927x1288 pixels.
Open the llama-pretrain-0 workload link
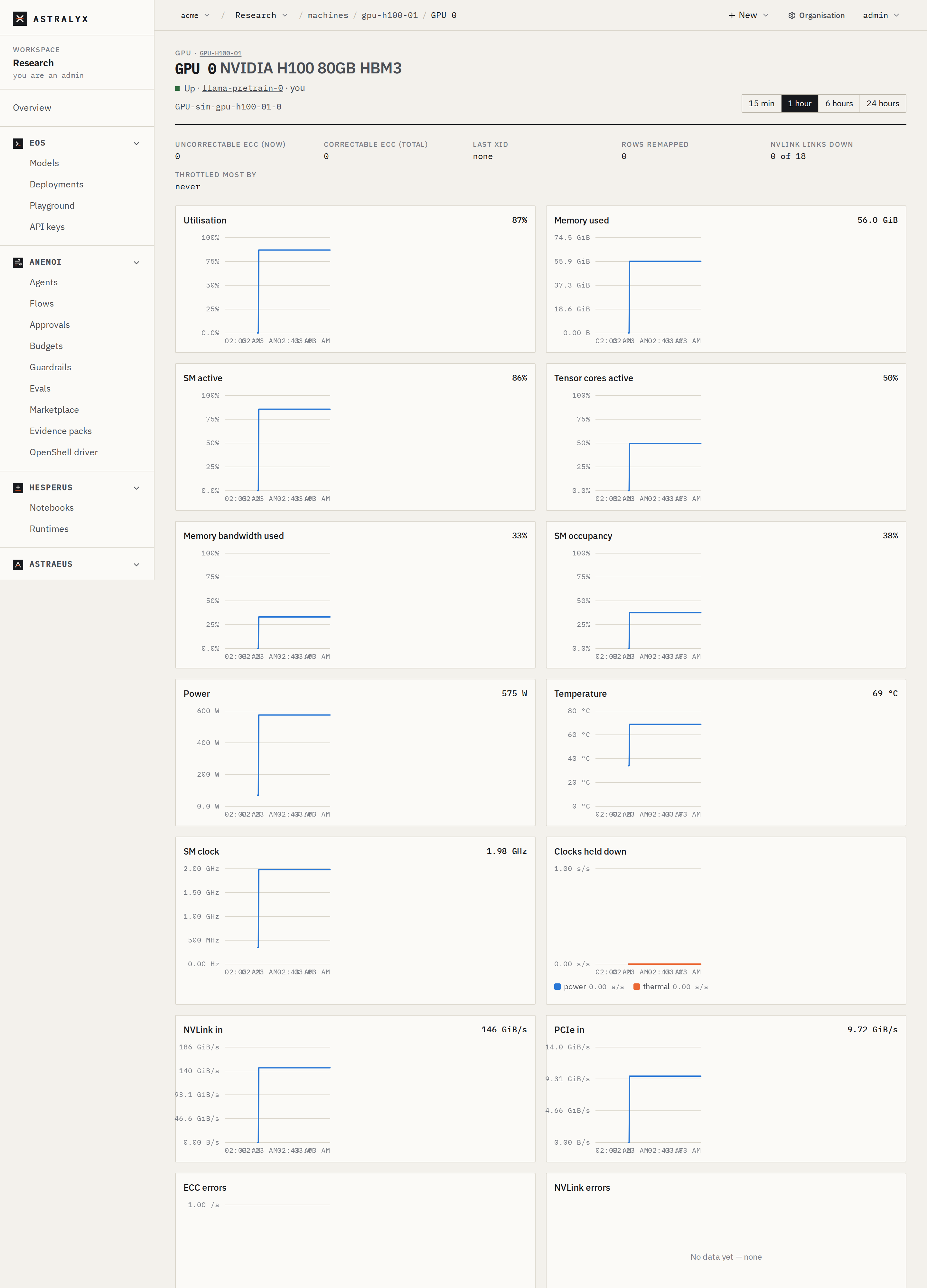[242, 88]
